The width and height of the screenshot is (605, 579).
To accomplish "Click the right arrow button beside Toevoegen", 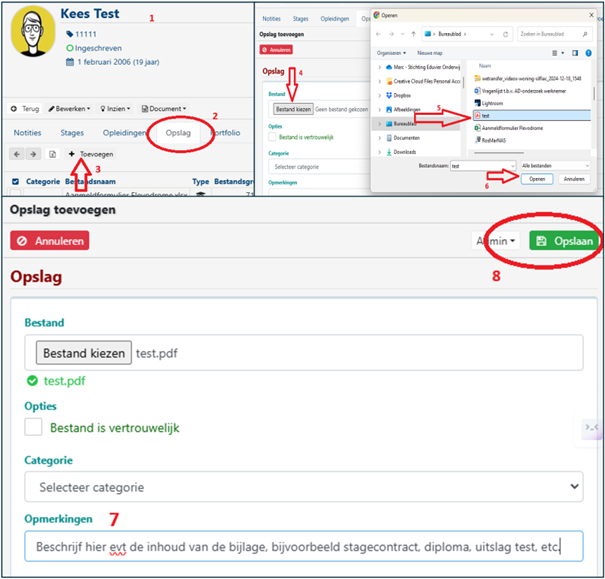I will (x=33, y=154).
